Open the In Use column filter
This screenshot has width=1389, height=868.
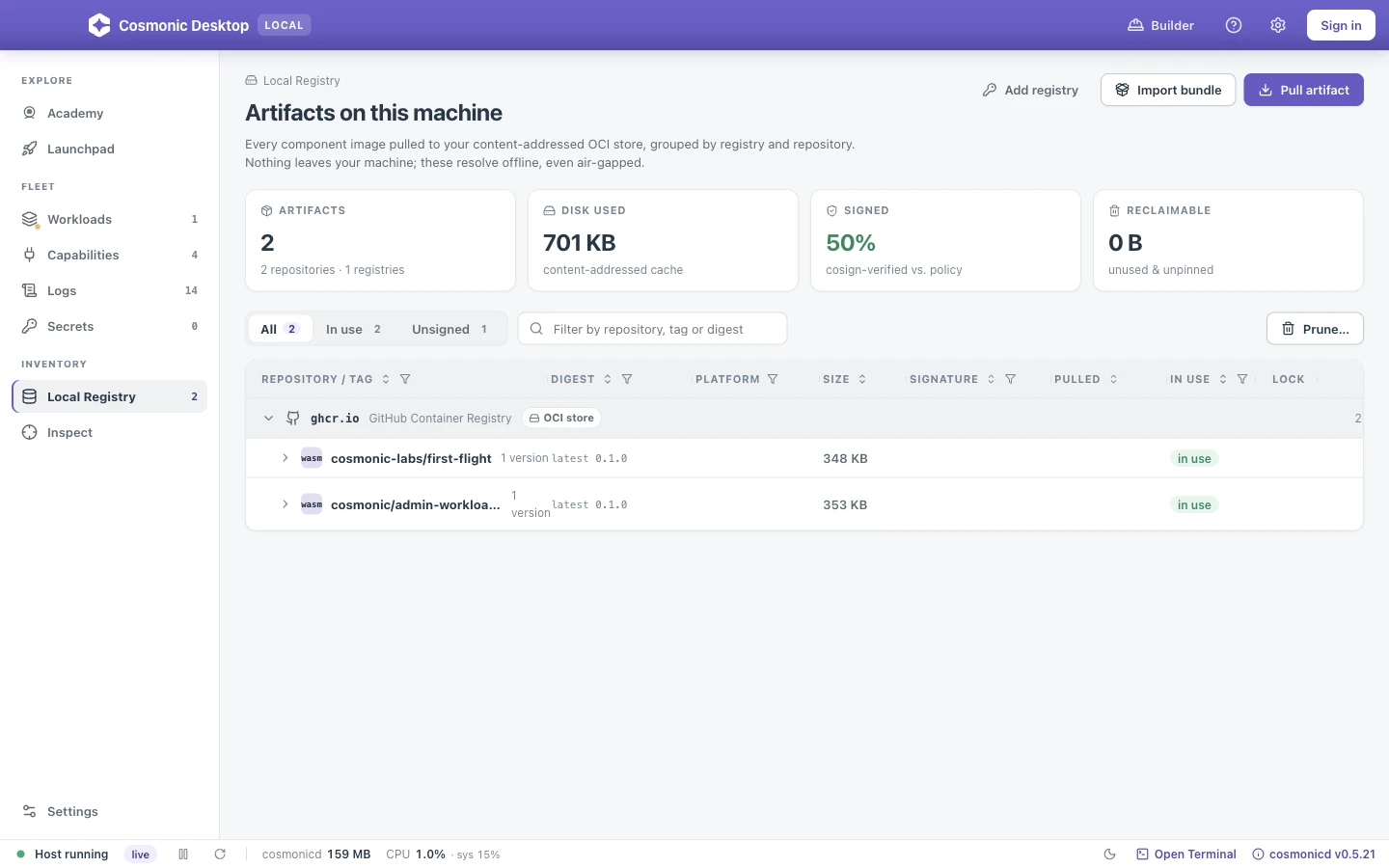tap(1242, 379)
